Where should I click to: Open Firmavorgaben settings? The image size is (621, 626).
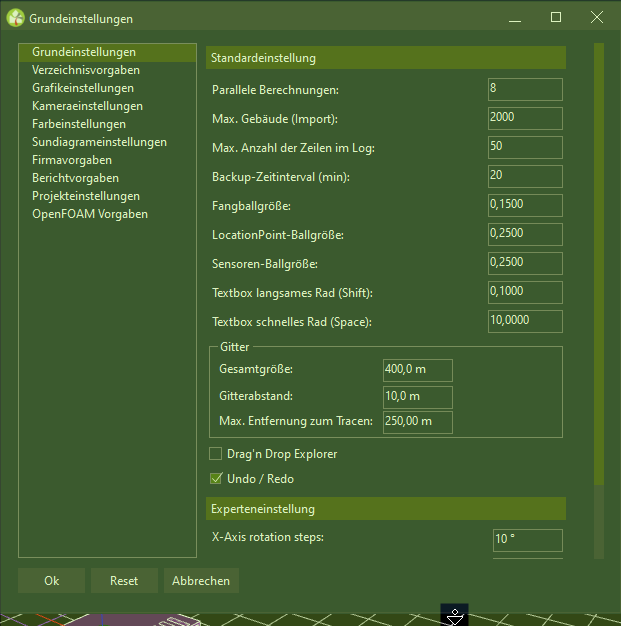point(107,160)
